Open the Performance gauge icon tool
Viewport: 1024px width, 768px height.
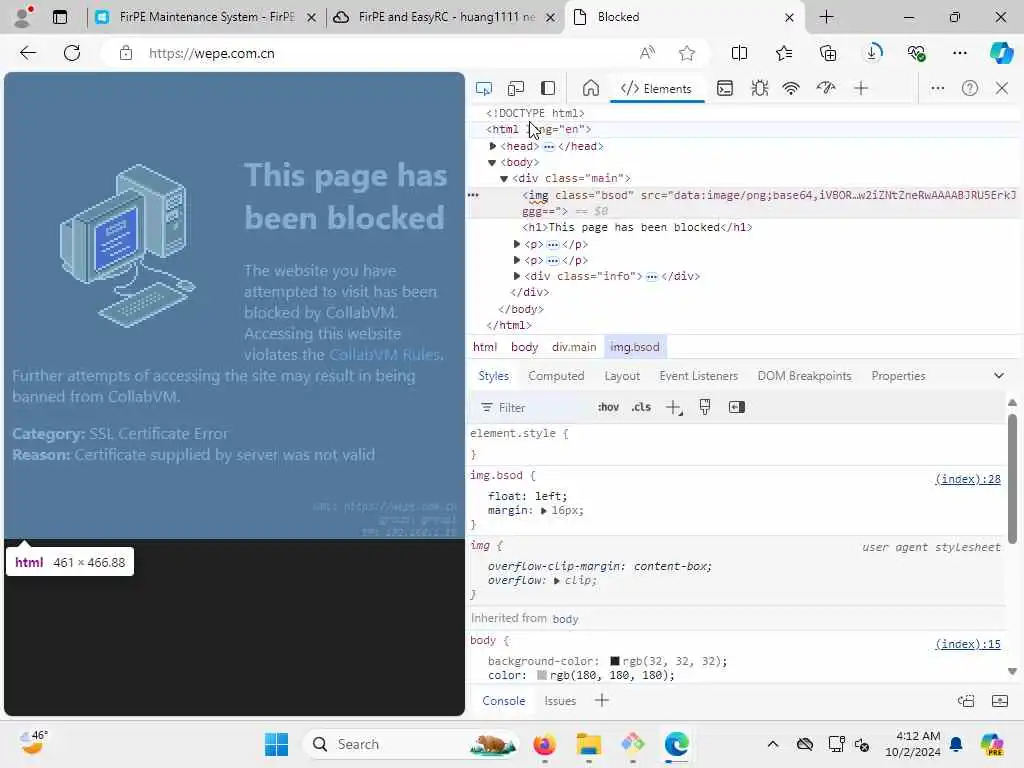(825, 88)
